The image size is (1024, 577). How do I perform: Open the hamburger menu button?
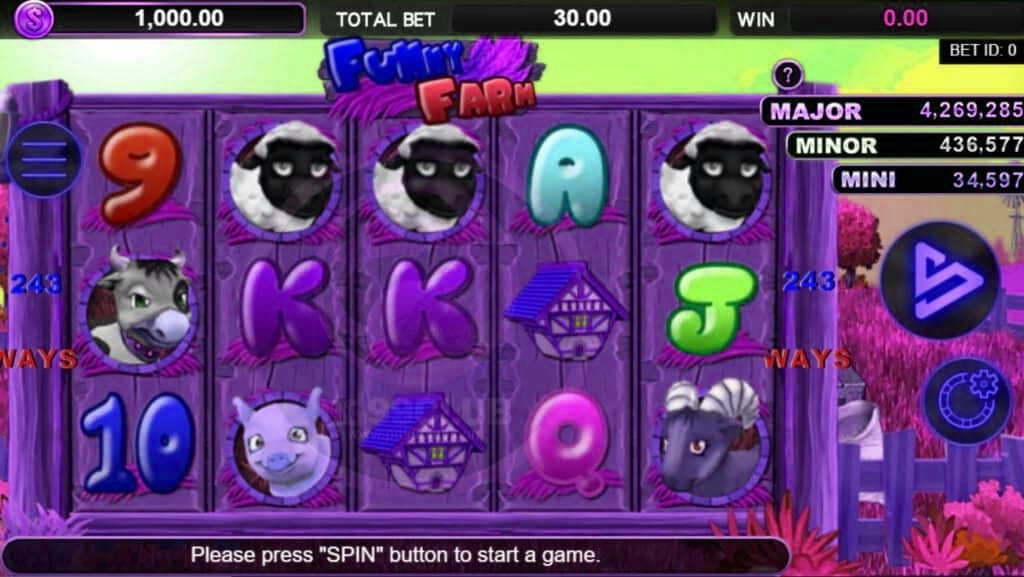(45, 160)
